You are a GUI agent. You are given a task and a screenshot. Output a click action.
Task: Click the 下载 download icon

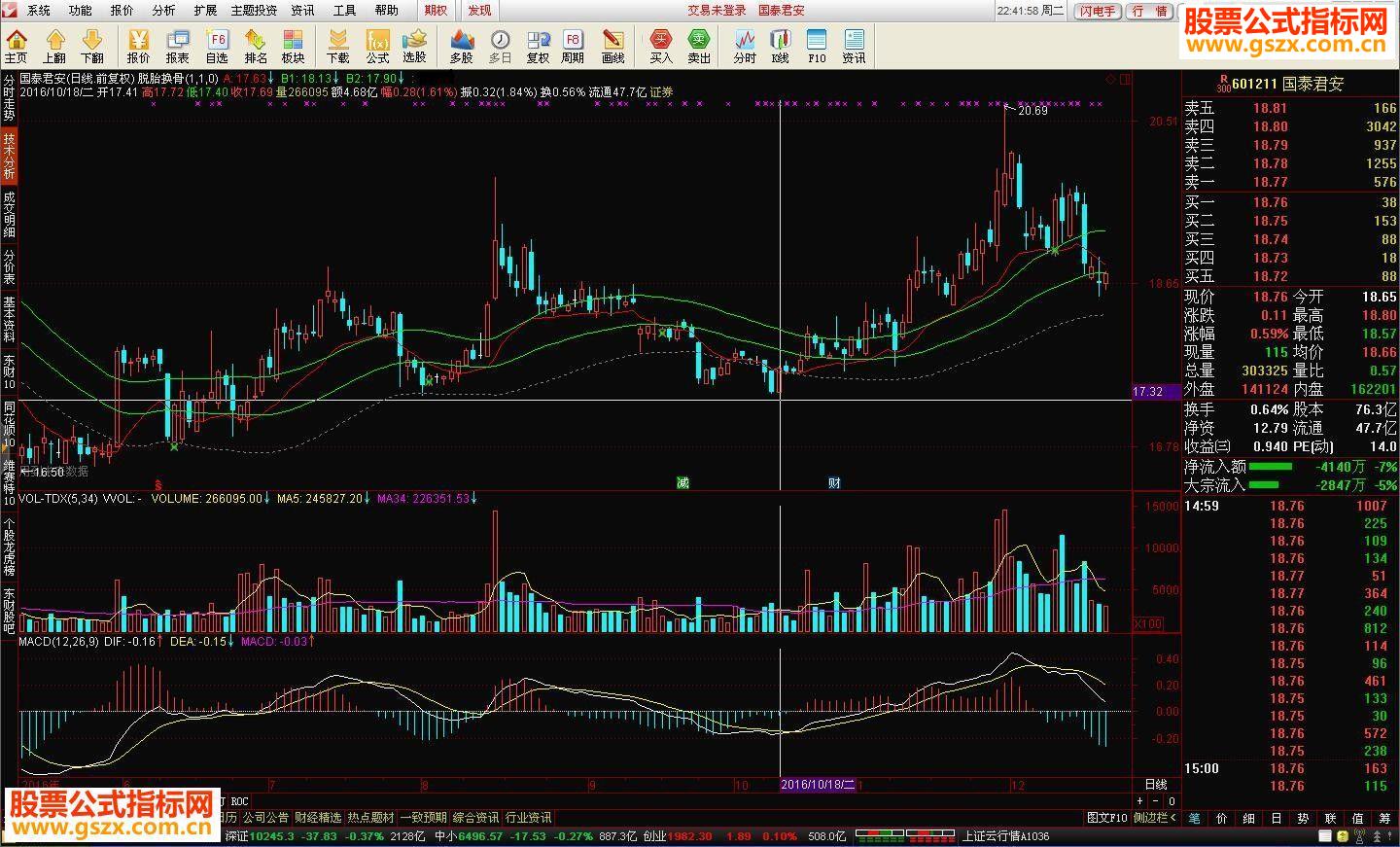pos(338,46)
